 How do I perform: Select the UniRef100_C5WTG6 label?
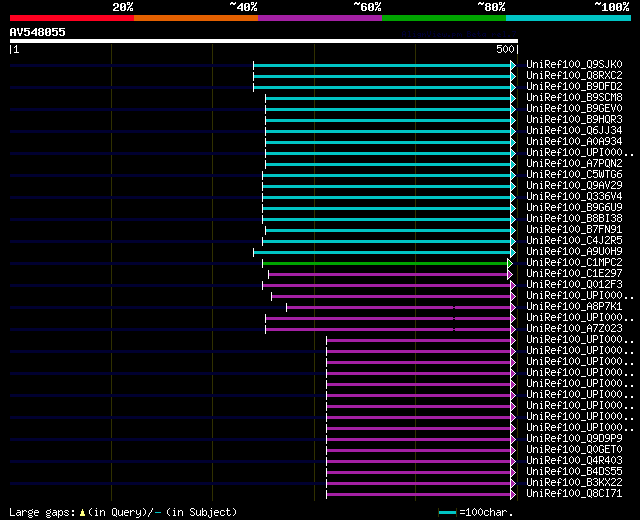[x=574, y=175]
